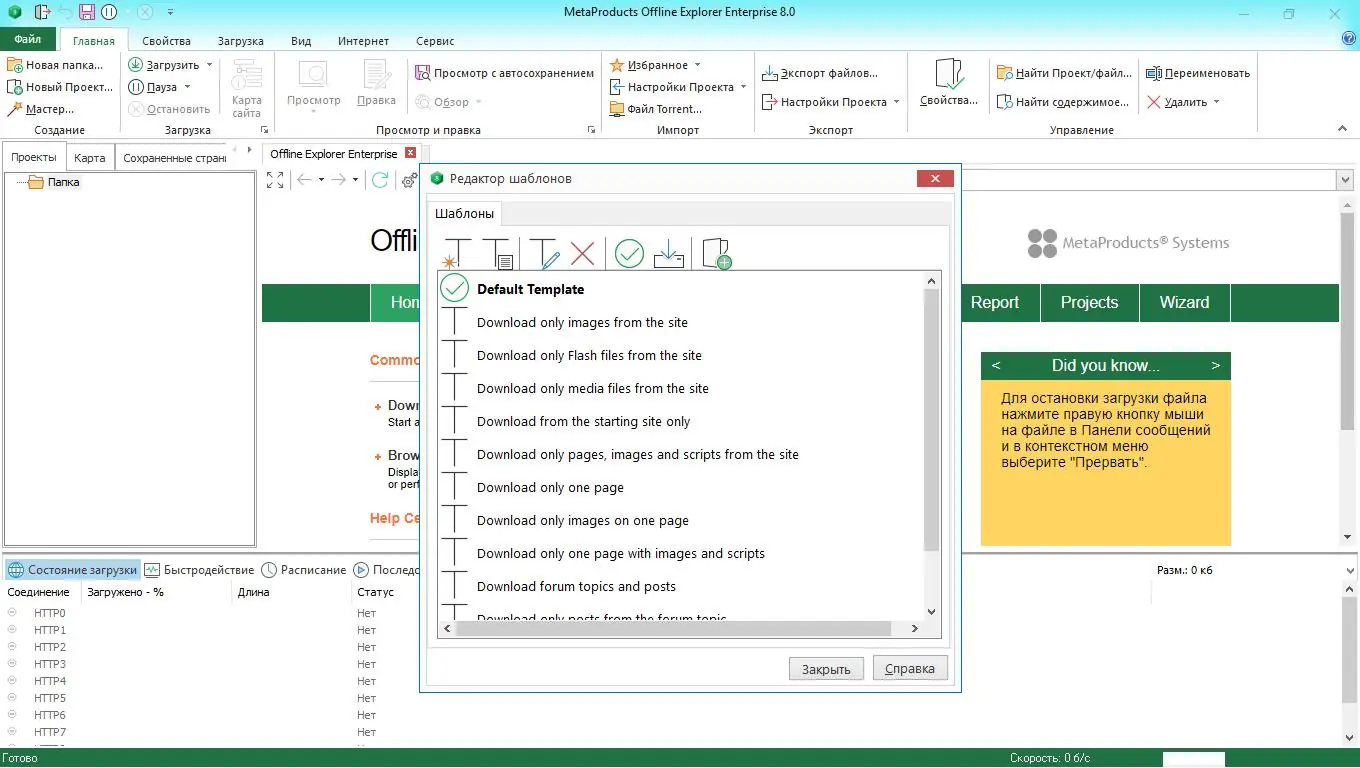This screenshot has width=1360, height=768.
Task: Open the Вид ribbon tab
Action: pos(301,41)
